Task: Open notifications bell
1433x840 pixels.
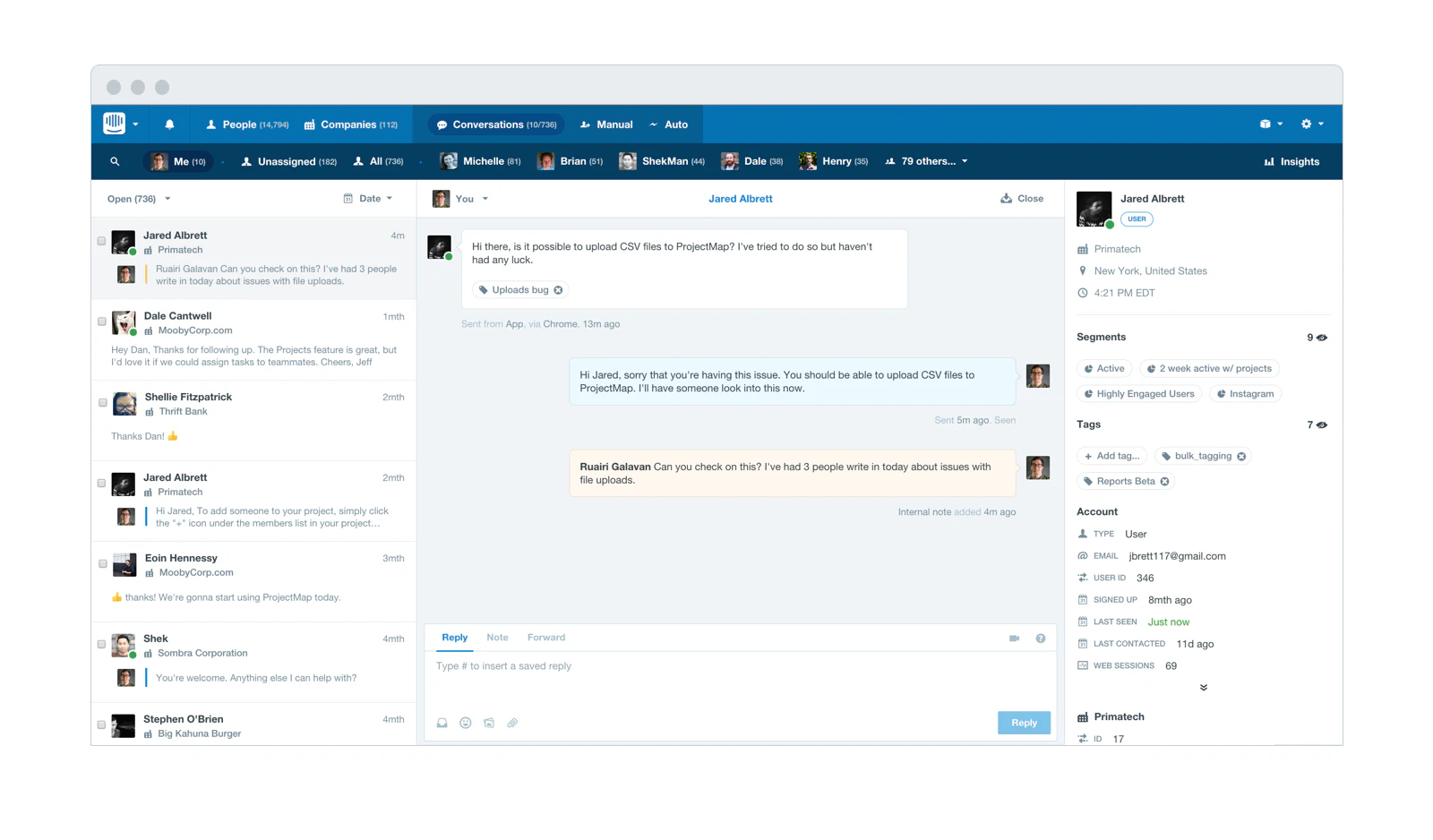Action: [x=169, y=124]
